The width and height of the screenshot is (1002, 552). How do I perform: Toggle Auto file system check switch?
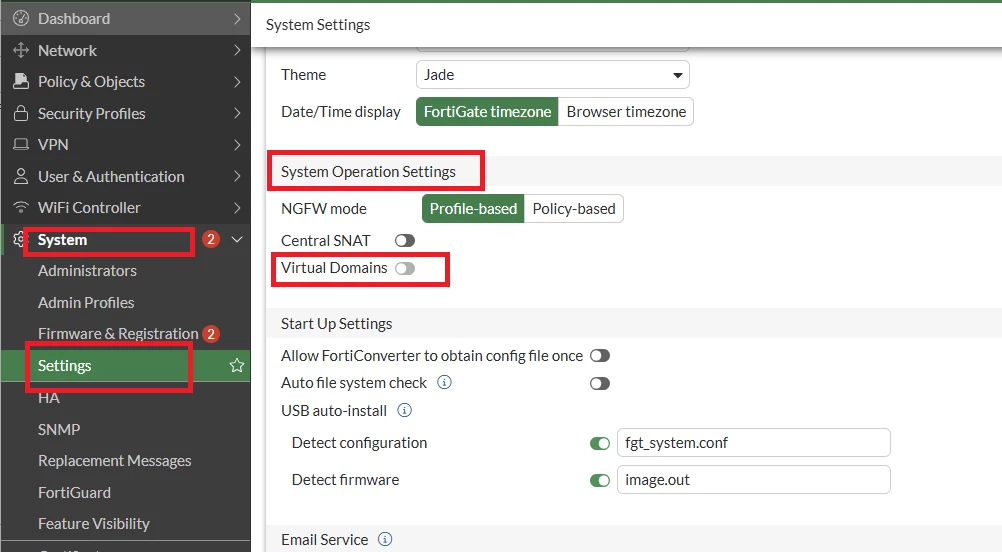[599, 383]
